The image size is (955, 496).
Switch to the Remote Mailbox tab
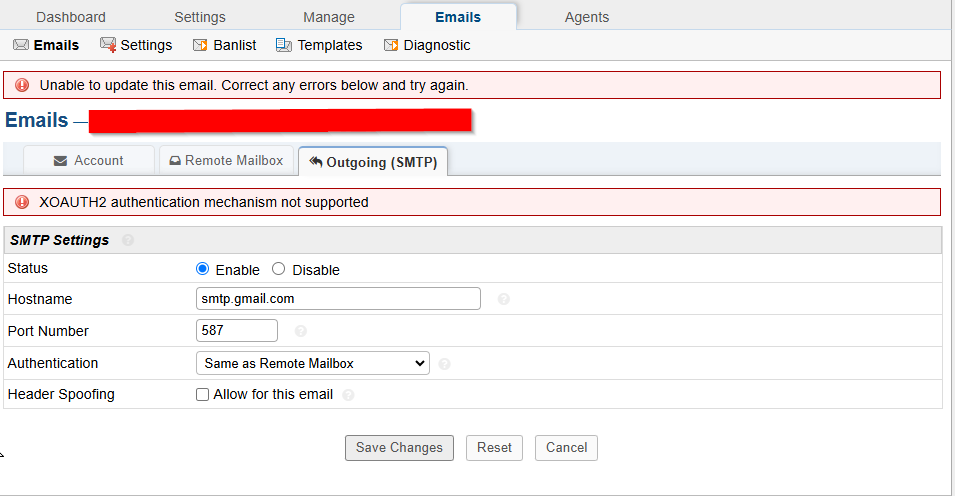[227, 160]
